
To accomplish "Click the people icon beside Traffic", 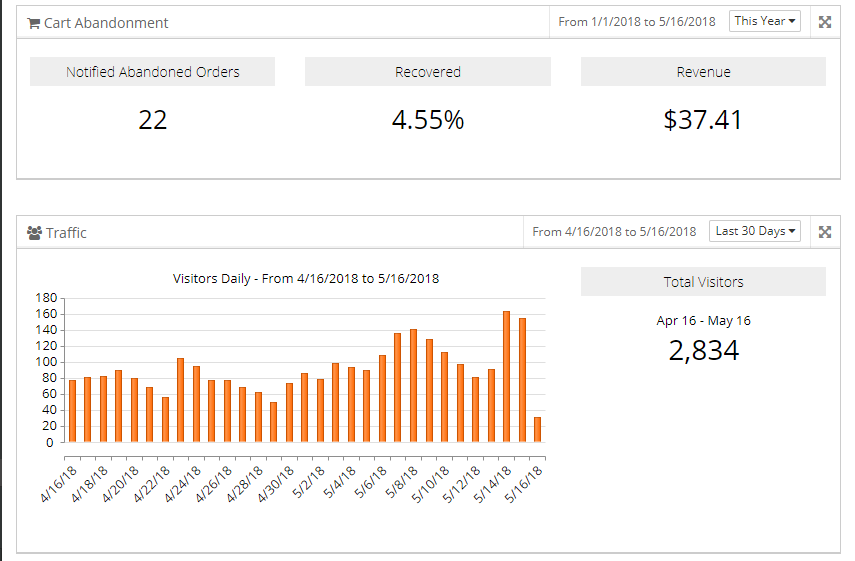I will point(34,233).
